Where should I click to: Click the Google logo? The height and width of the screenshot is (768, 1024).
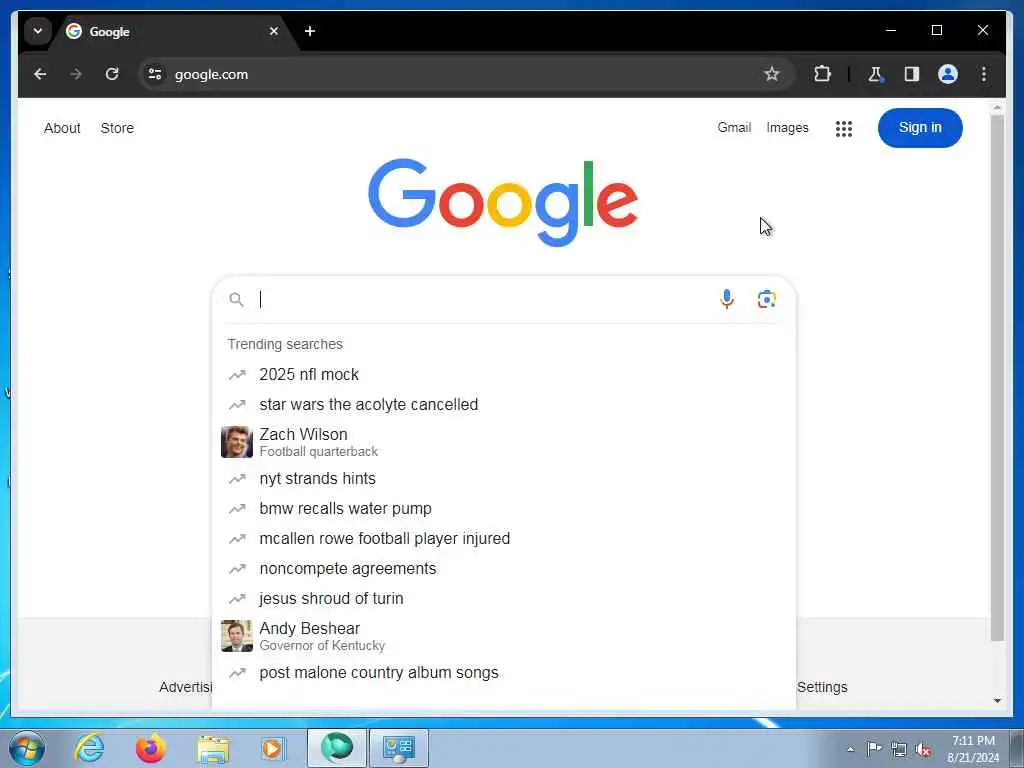point(503,202)
